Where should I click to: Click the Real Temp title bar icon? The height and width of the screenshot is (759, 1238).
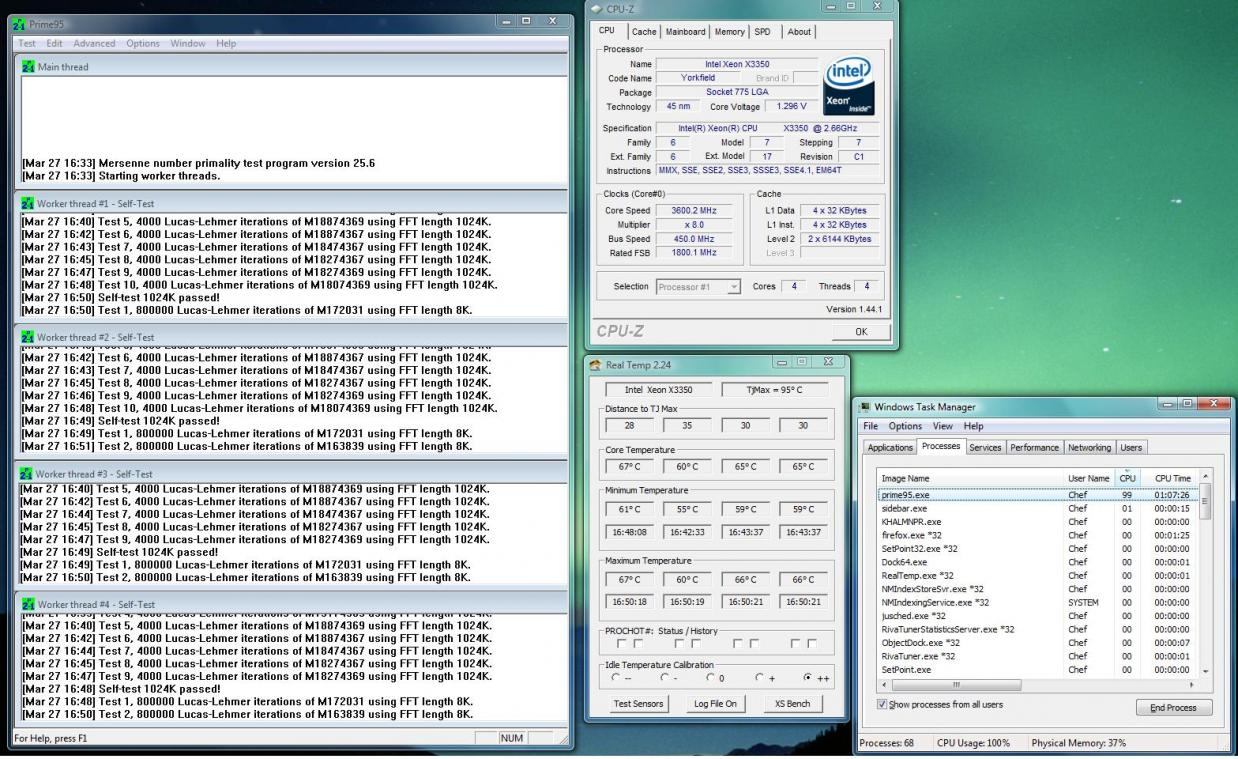[x=597, y=365]
